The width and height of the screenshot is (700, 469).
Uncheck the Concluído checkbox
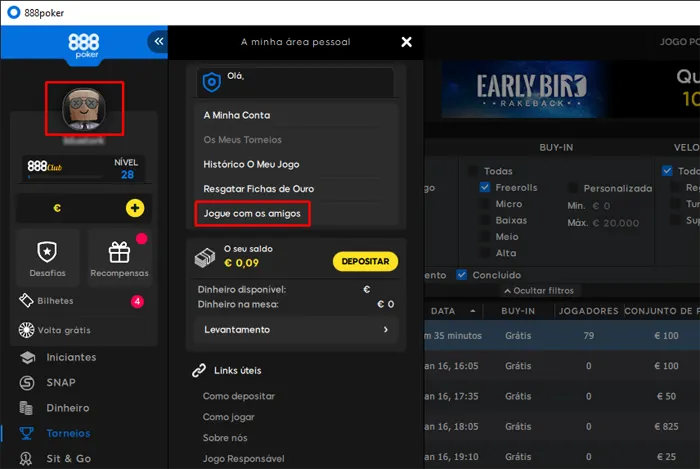pyautogui.click(x=462, y=275)
